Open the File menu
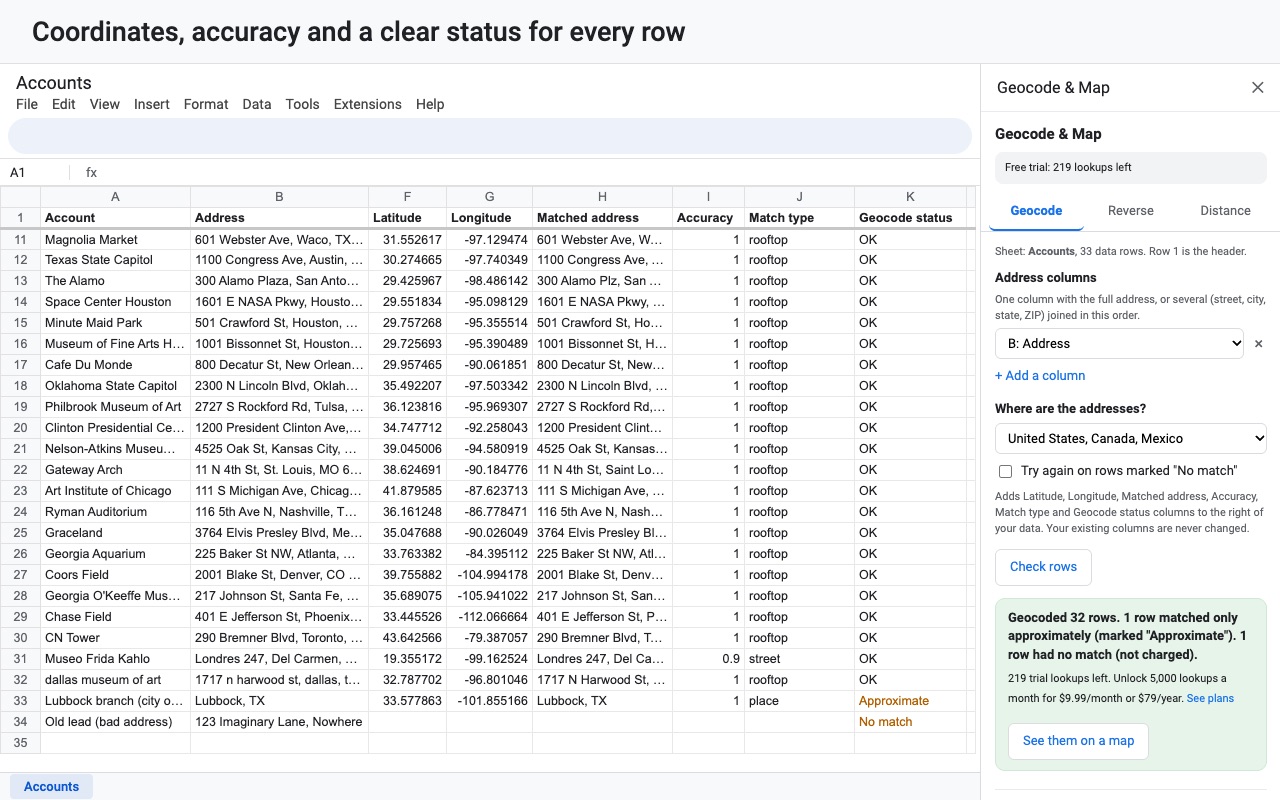Viewport: 1280px width, 800px height. coord(27,104)
